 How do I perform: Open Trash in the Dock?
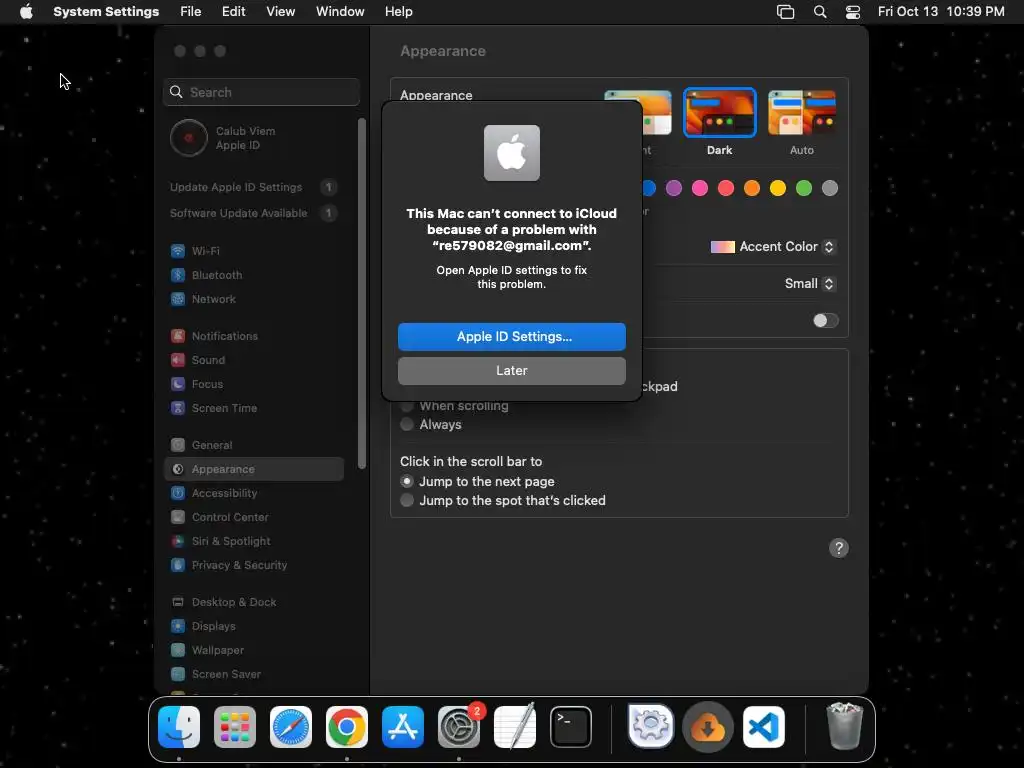(x=844, y=727)
